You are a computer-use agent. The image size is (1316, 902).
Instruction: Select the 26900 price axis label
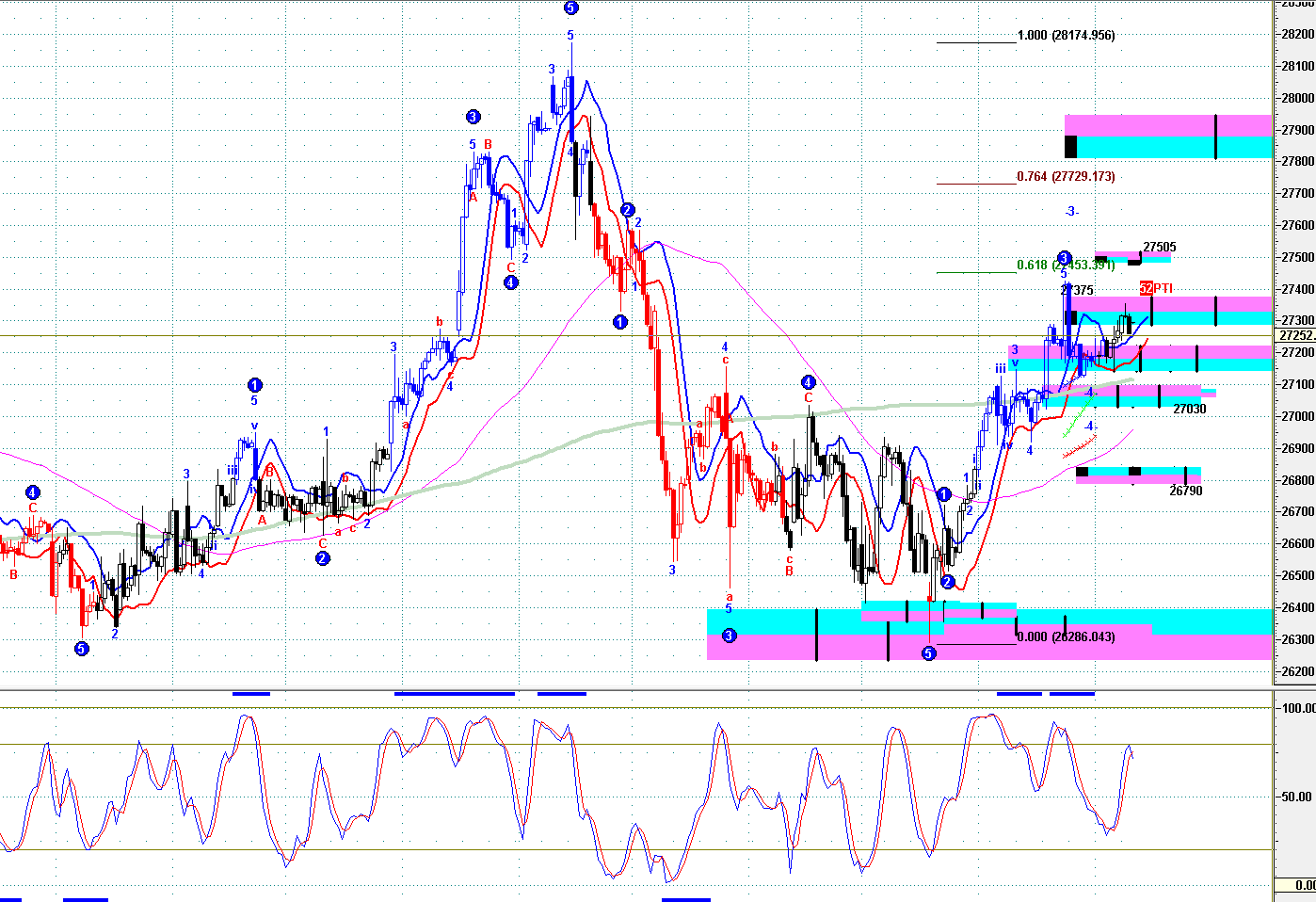point(1298,449)
